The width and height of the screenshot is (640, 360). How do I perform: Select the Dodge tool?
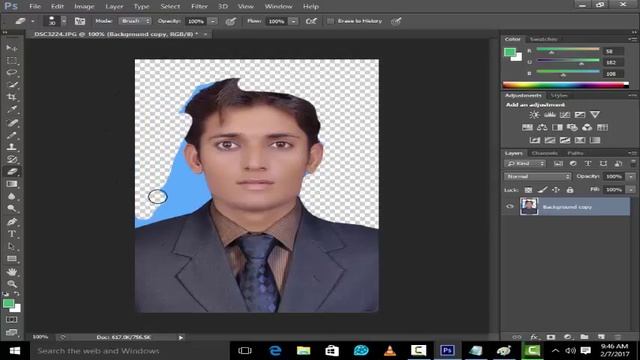coord(11,209)
